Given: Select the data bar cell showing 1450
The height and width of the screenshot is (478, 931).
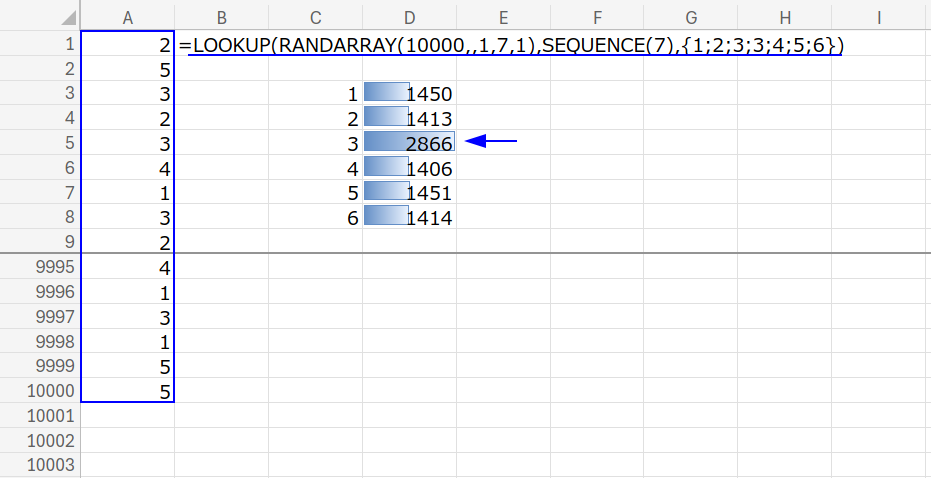Looking at the screenshot, I should (409, 94).
